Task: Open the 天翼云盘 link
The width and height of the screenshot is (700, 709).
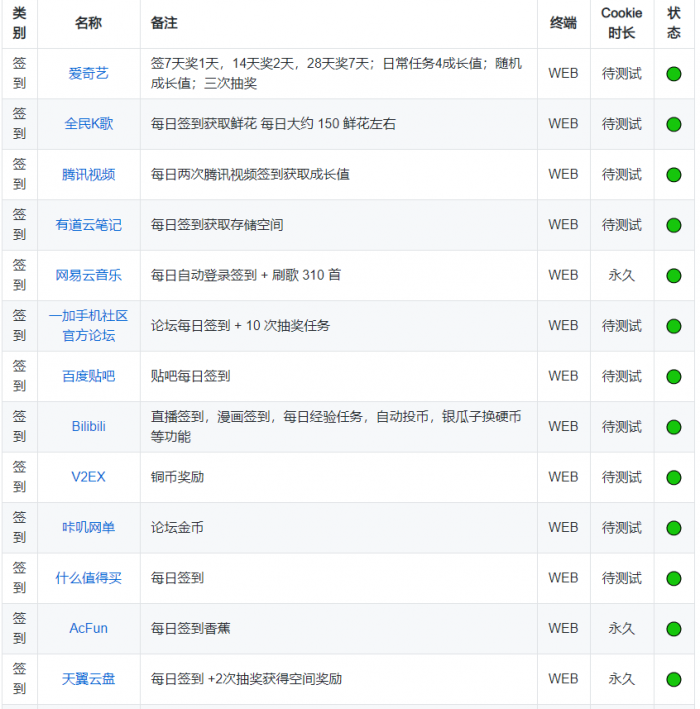Action: [x=89, y=679]
